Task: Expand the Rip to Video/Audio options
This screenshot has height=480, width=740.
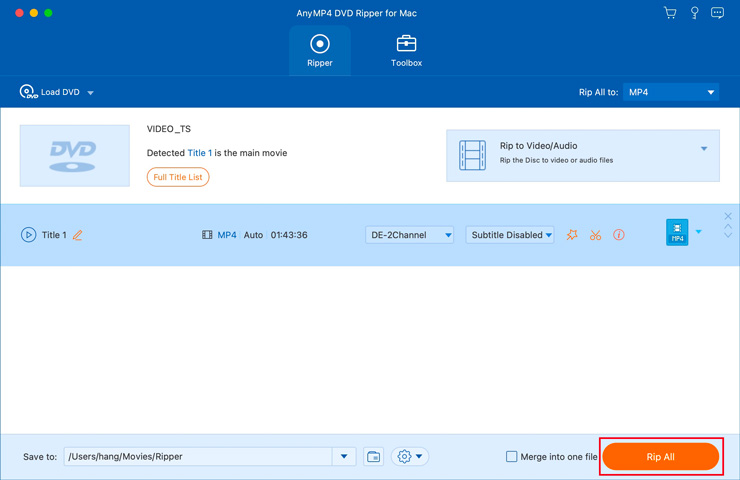Action: click(x=704, y=149)
